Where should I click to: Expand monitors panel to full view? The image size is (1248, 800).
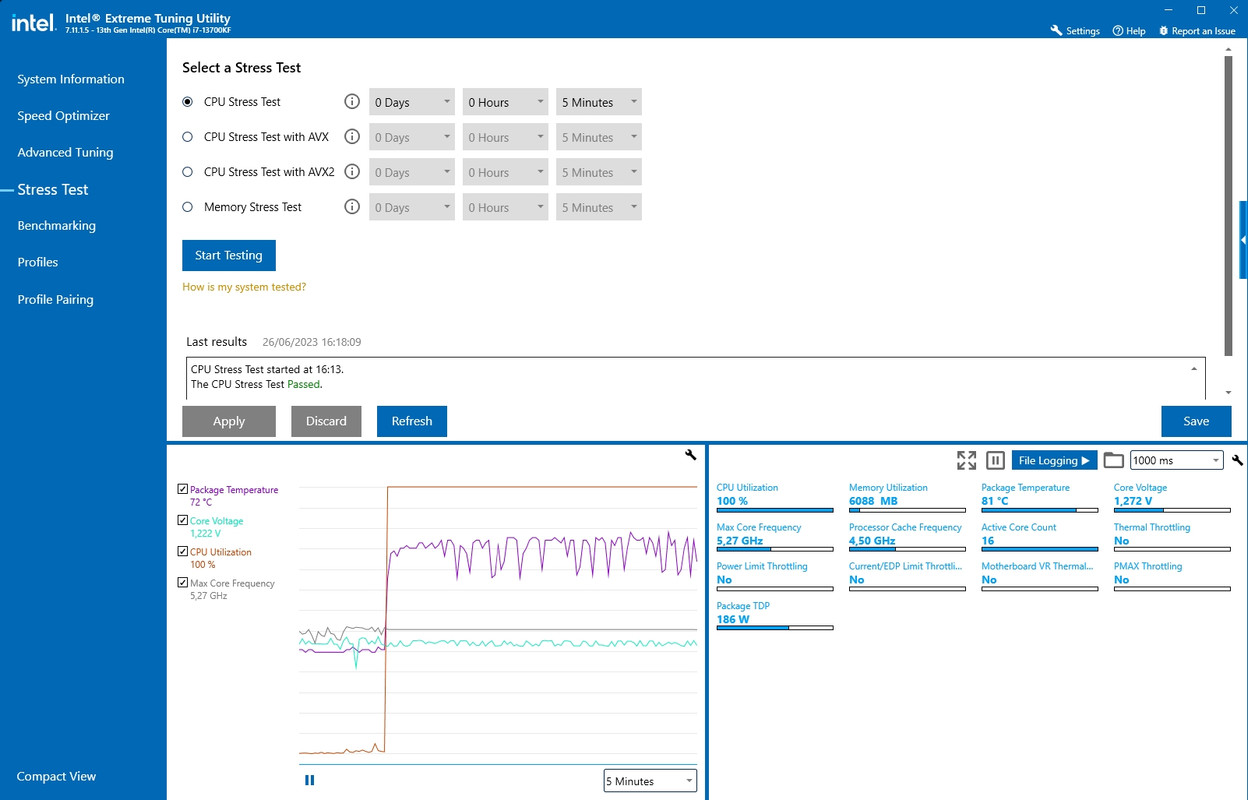[966, 460]
